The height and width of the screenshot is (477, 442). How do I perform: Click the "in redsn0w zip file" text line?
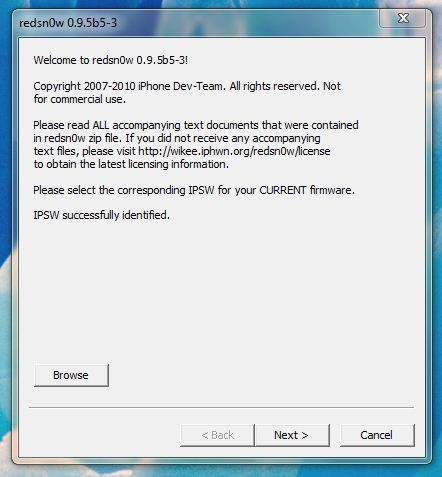pyautogui.click(x=177, y=138)
